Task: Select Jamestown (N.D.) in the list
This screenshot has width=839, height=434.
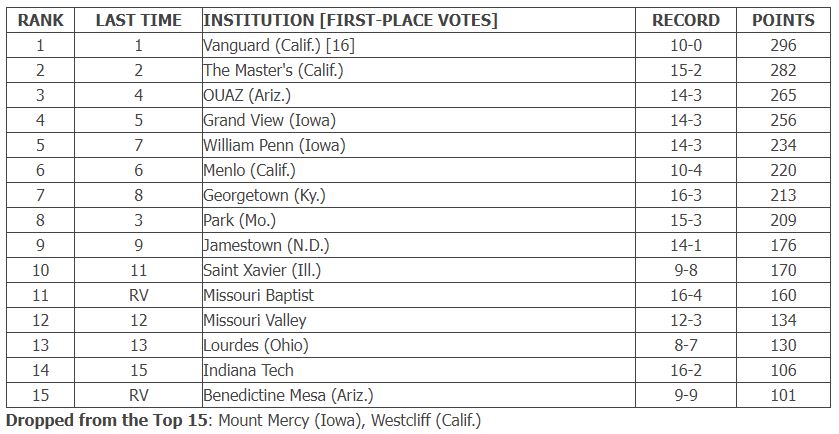Action: [x=266, y=245]
